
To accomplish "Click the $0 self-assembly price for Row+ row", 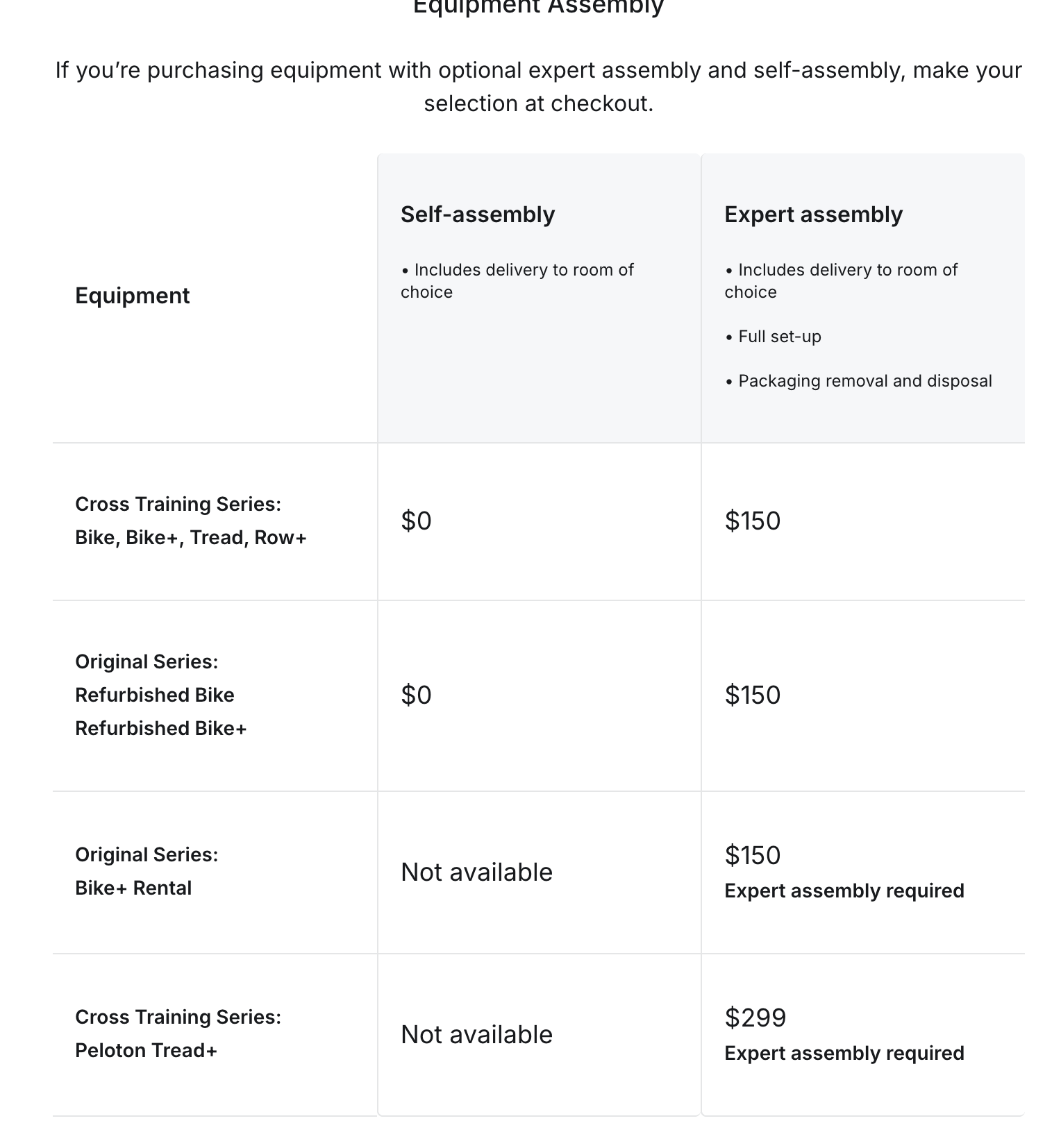I will 416,521.
